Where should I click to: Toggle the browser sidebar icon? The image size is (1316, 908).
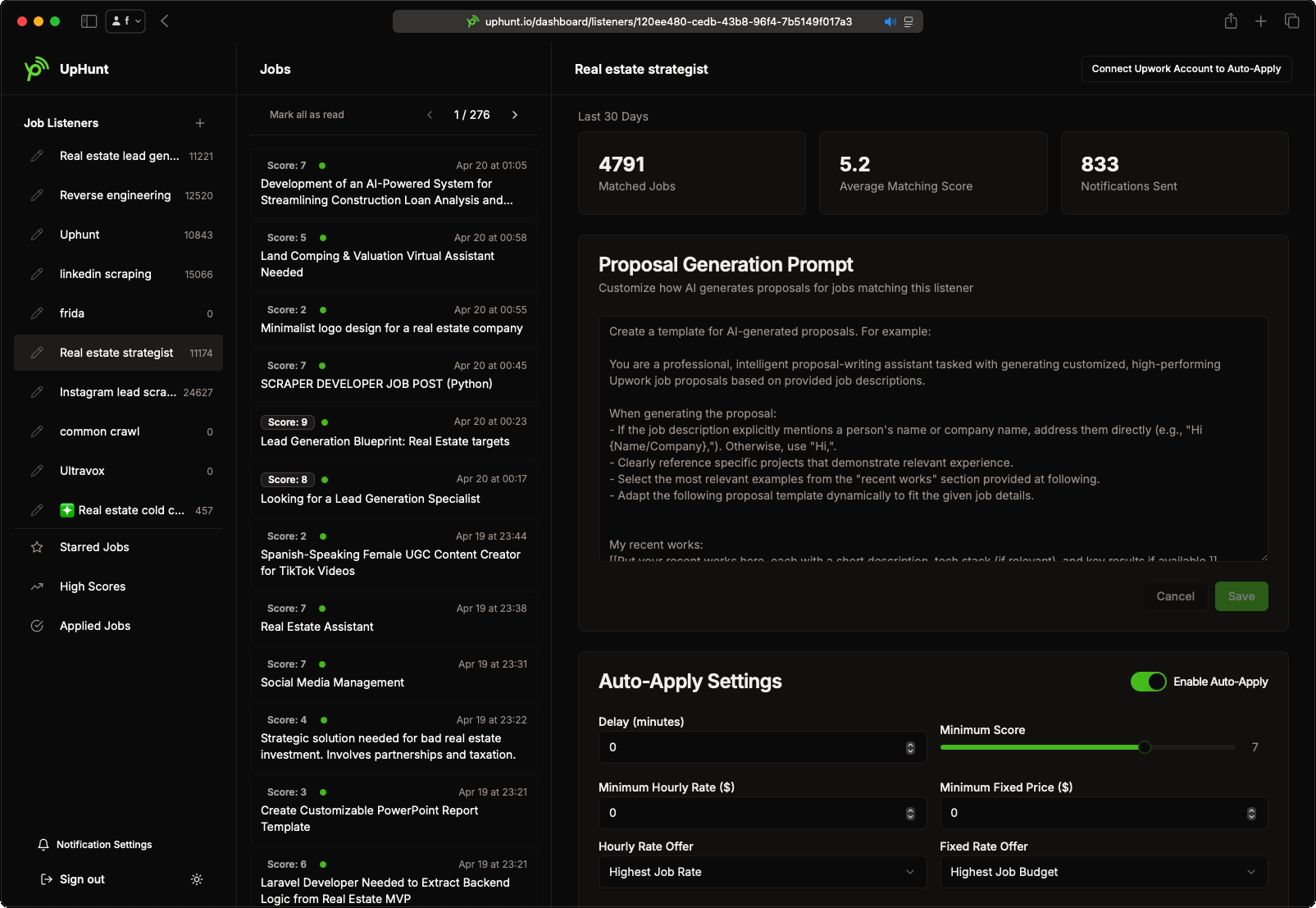coord(89,21)
